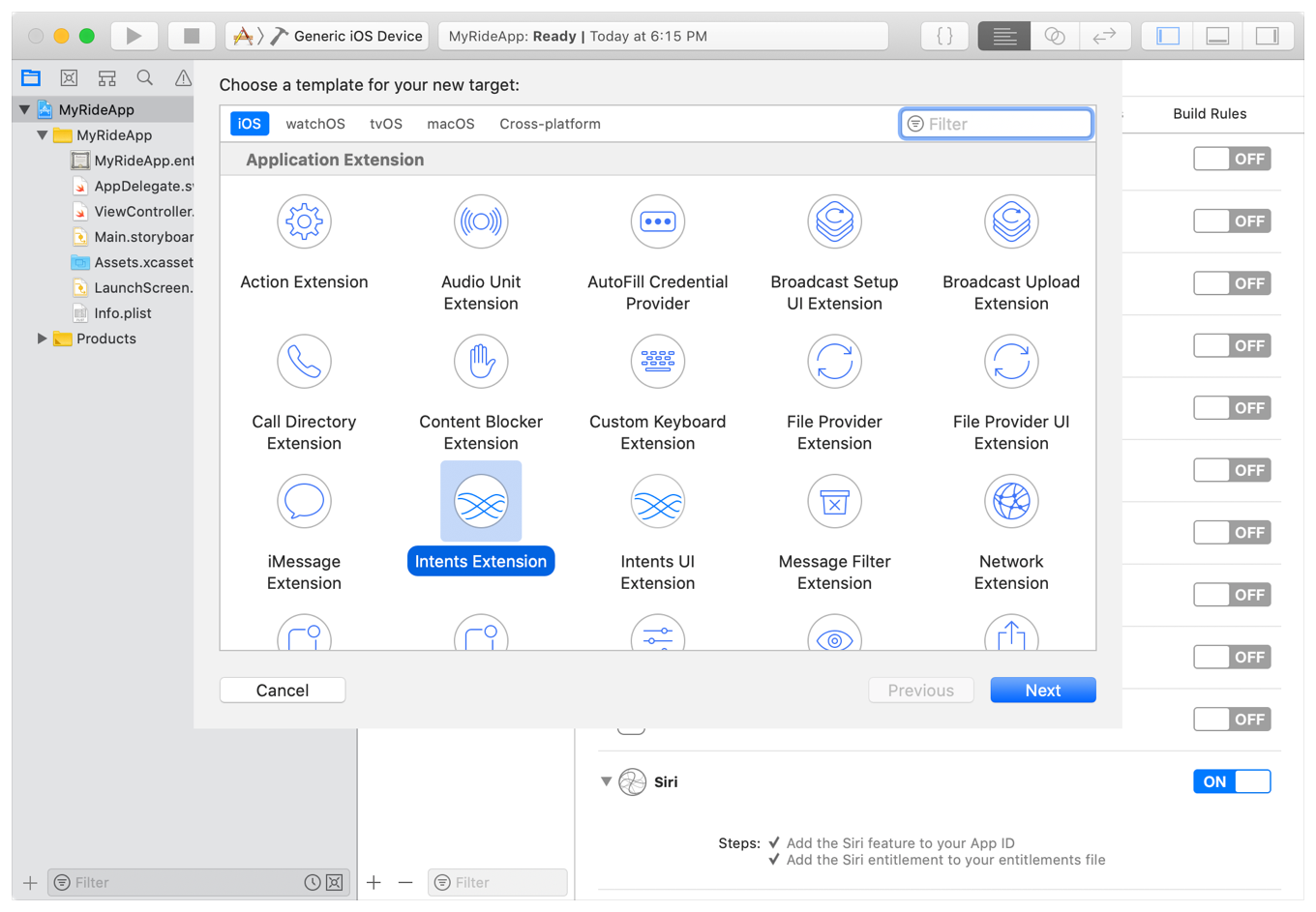This screenshot has width=1316, height=912.
Task: Click Next to continue creating the target
Action: 1042,690
